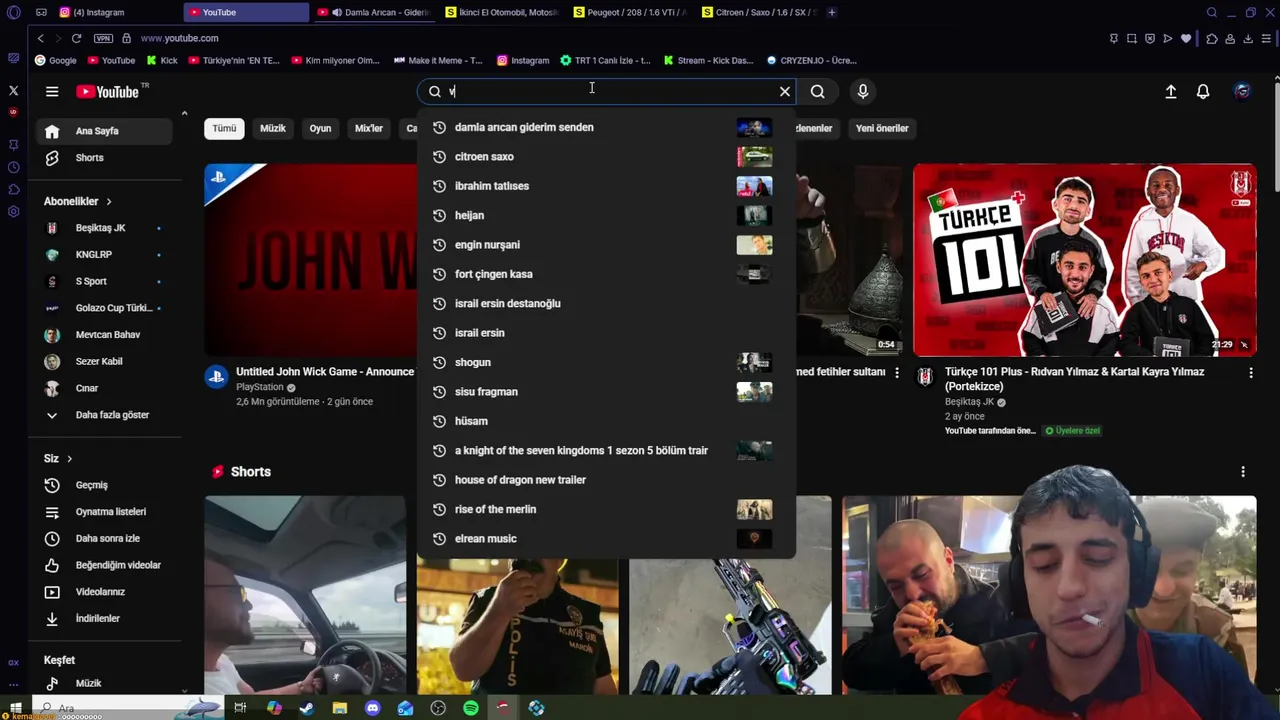Select the Yeni öneriler filter chip
This screenshot has width=1280, height=720.
(x=882, y=128)
